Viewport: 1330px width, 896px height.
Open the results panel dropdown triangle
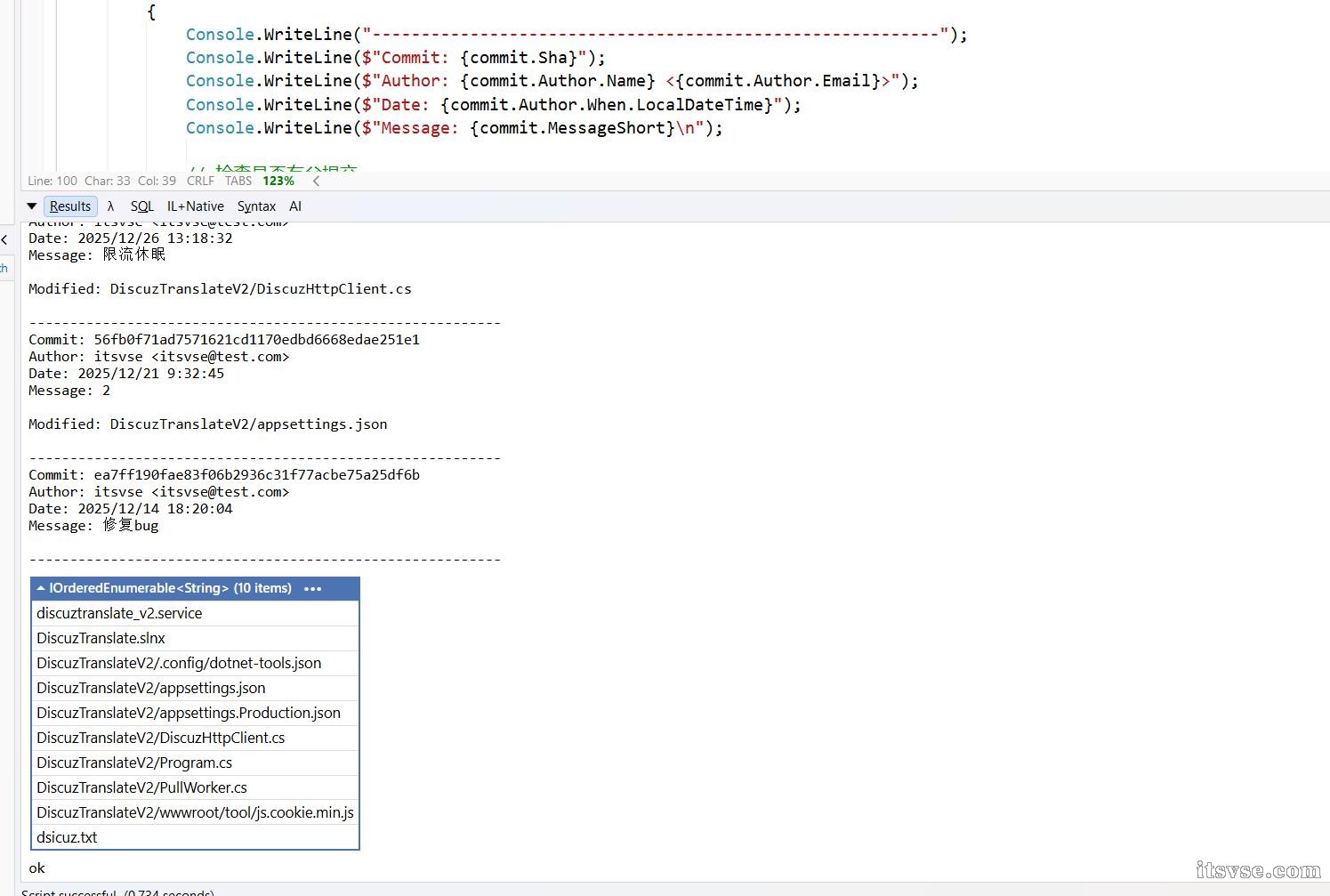[32, 206]
